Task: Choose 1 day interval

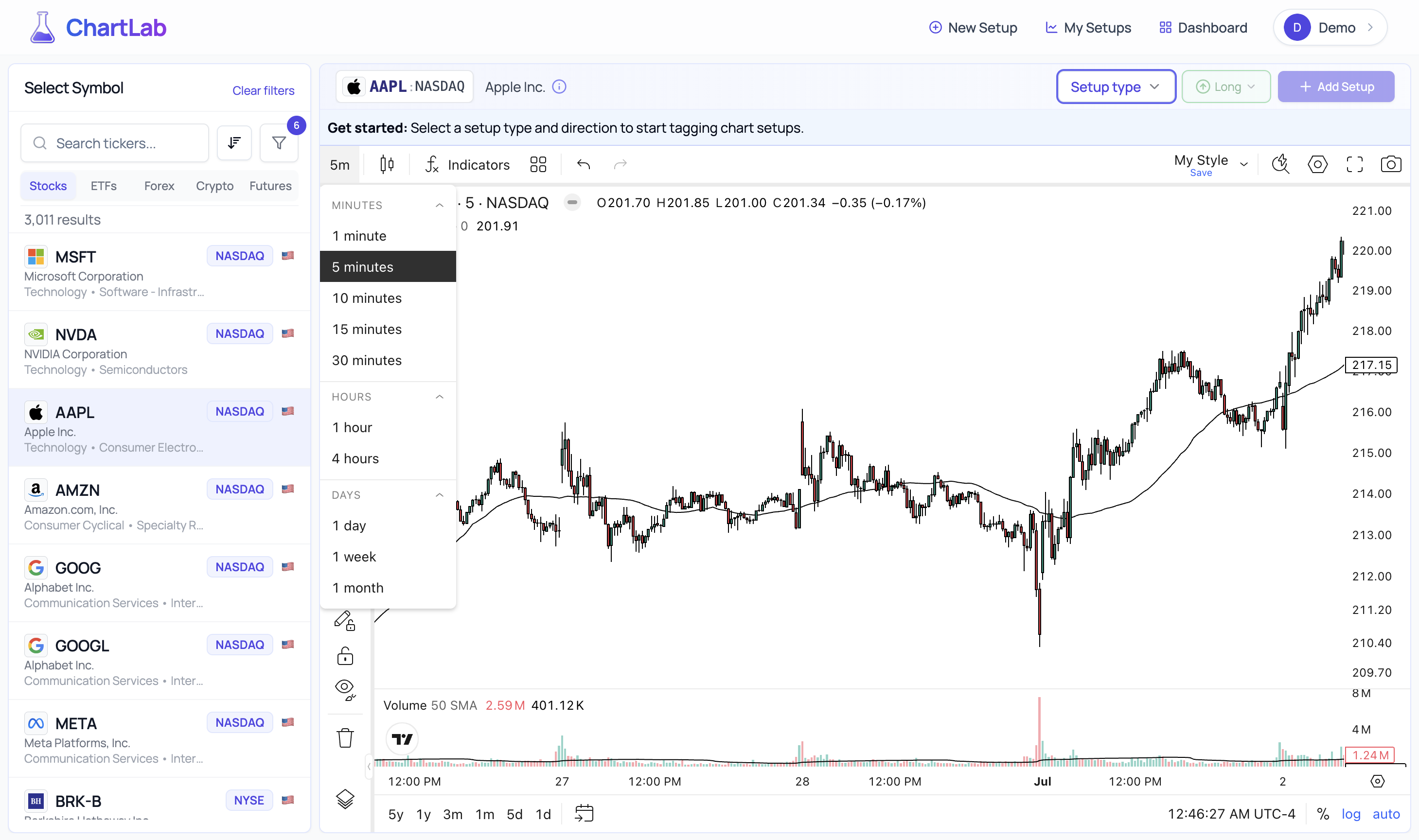Action: [x=388, y=525]
